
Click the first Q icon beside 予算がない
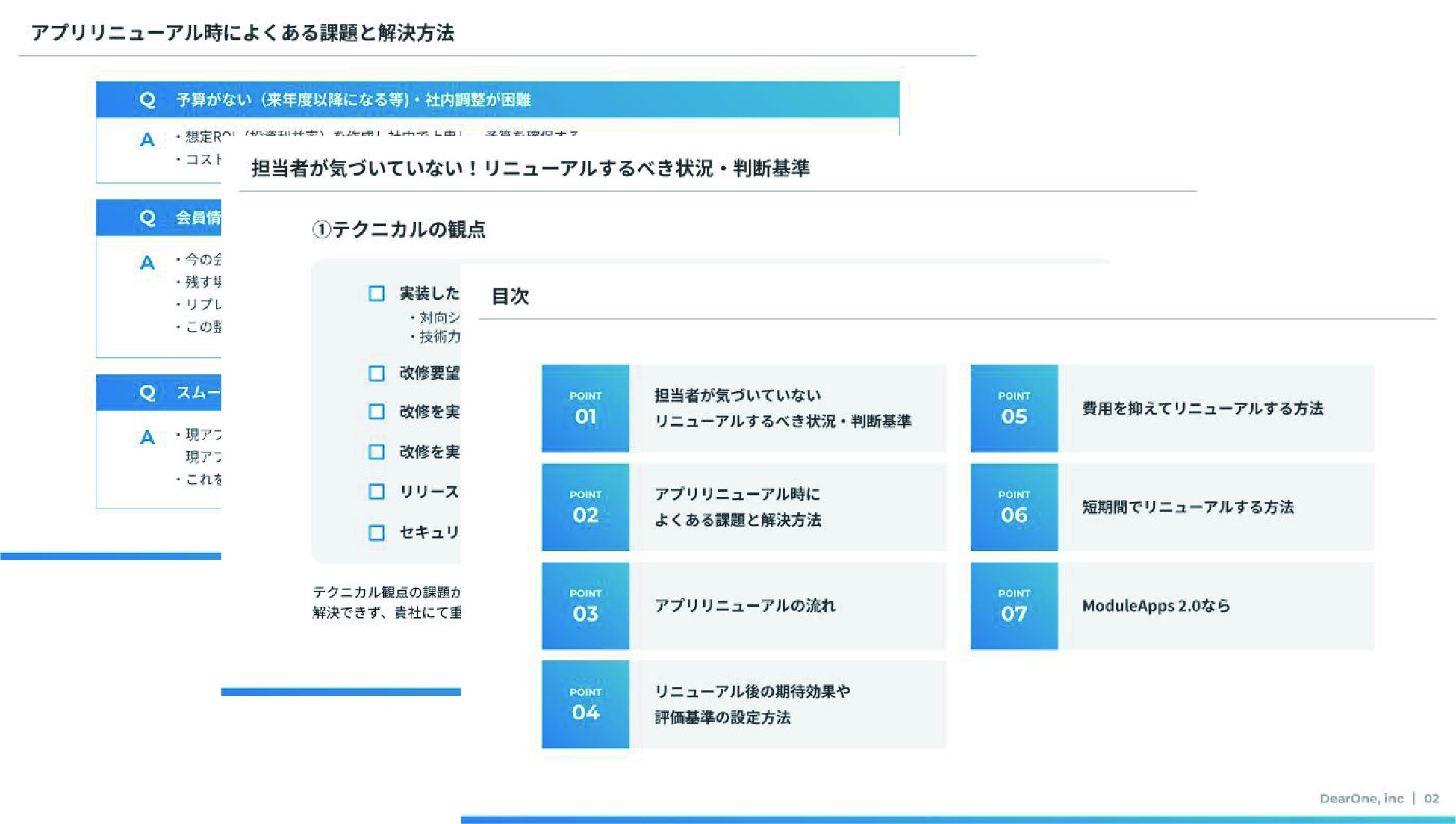tap(147, 99)
